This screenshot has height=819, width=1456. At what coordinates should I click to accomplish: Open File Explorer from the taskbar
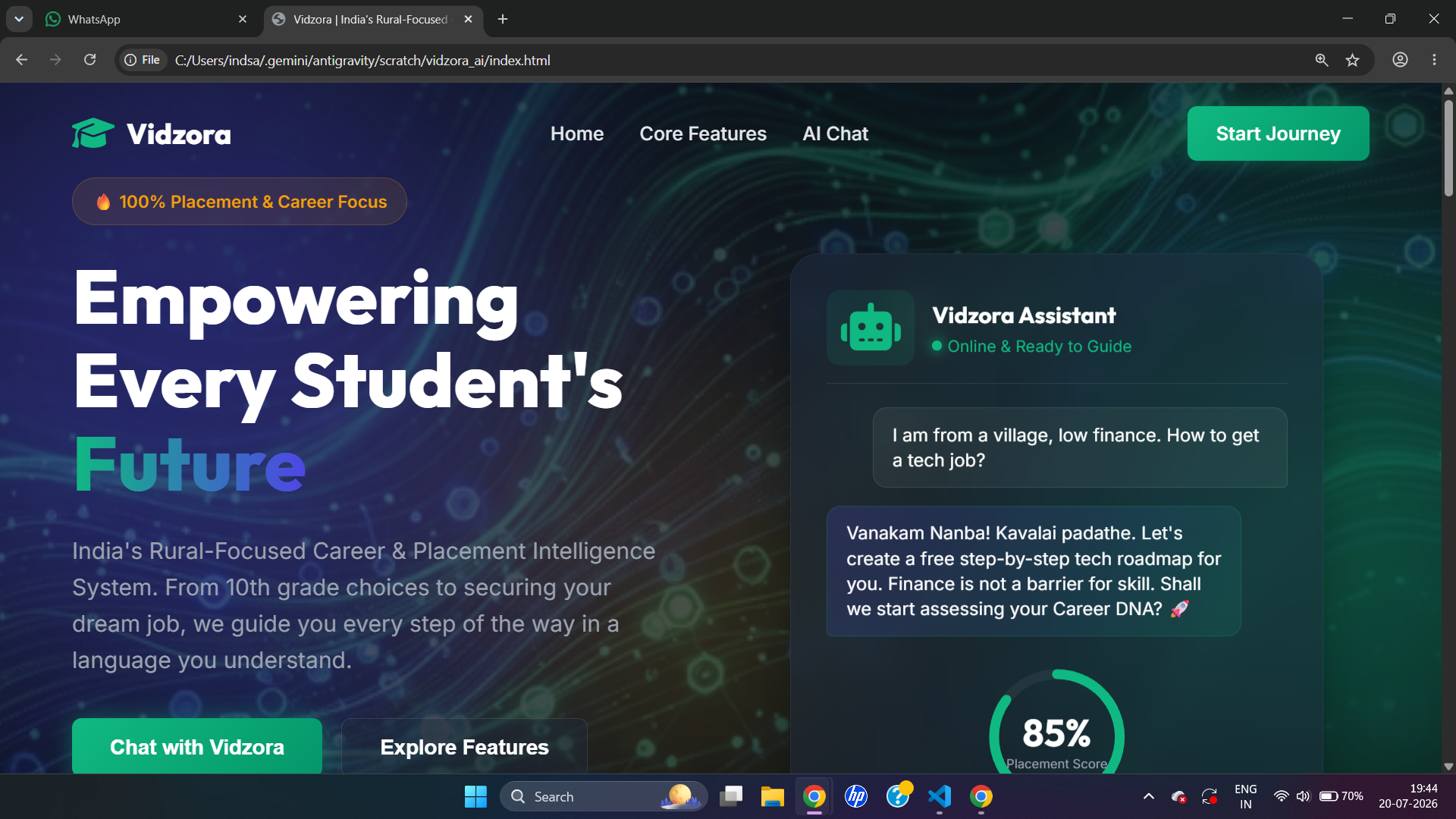click(x=772, y=796)
